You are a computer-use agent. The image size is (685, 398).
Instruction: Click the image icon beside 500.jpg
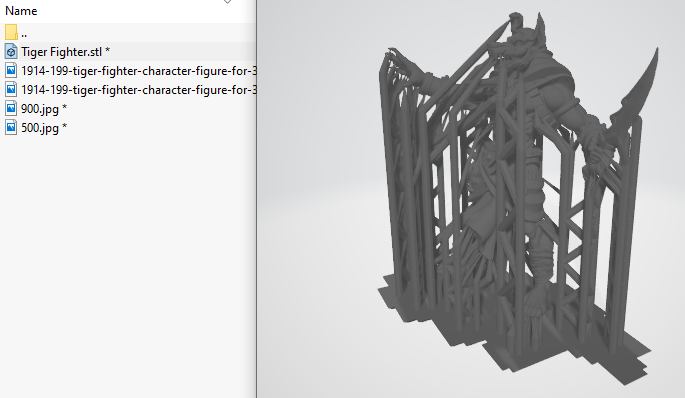click(11, 128)
